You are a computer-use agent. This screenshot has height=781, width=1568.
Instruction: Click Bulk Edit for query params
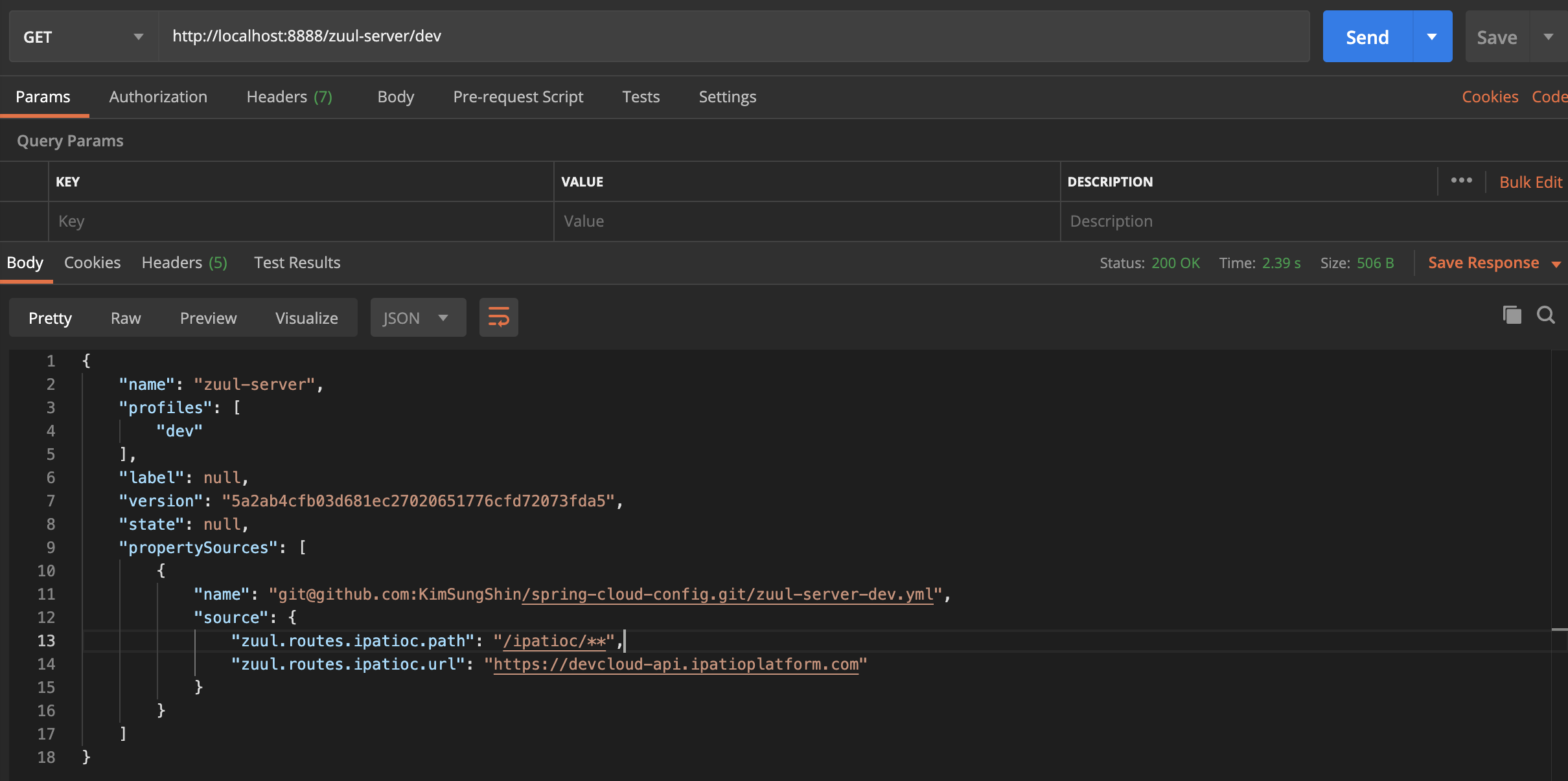pyautogui.click(x=1530, y=182)
